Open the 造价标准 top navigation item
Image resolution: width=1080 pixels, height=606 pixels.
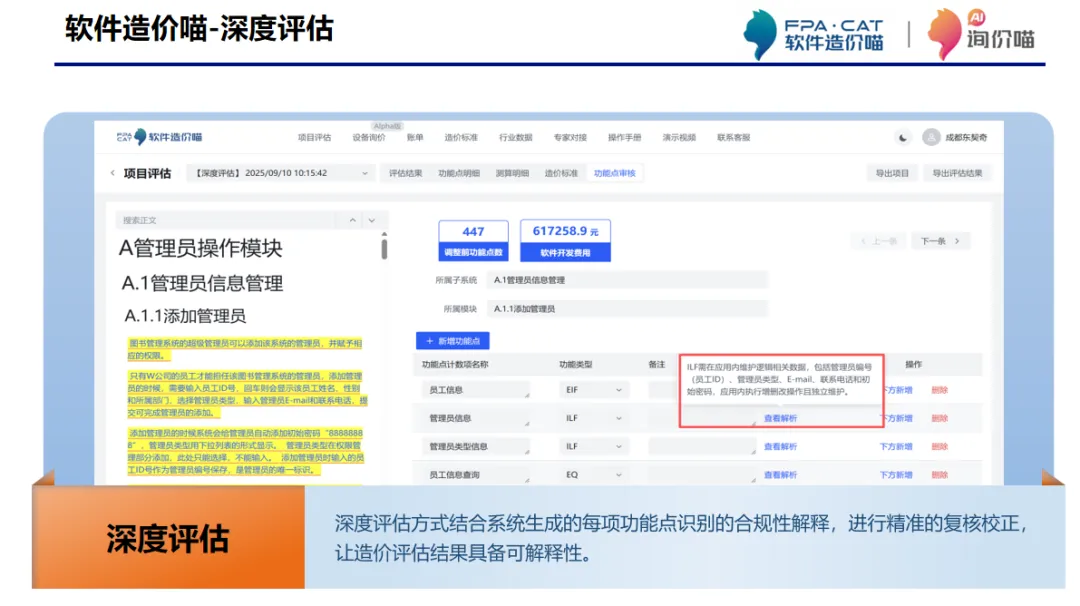coord(461,138)
